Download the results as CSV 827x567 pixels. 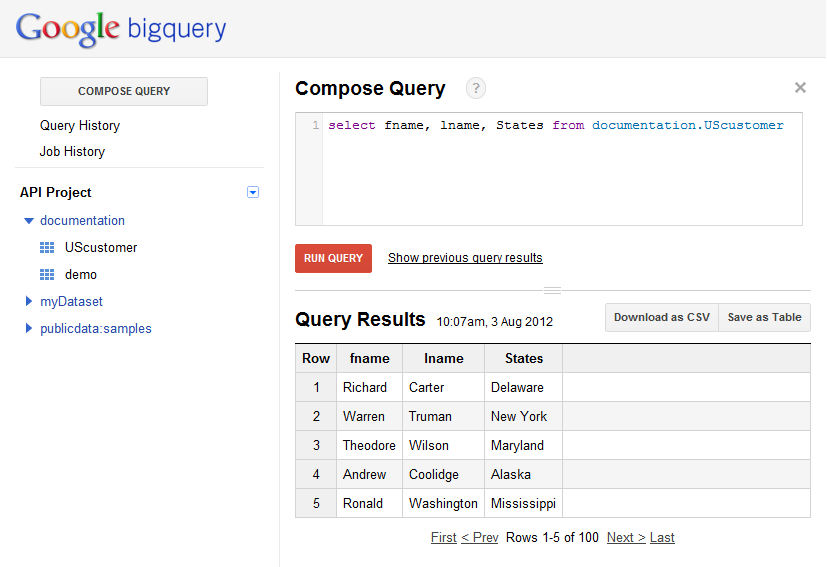coord(661,317)
